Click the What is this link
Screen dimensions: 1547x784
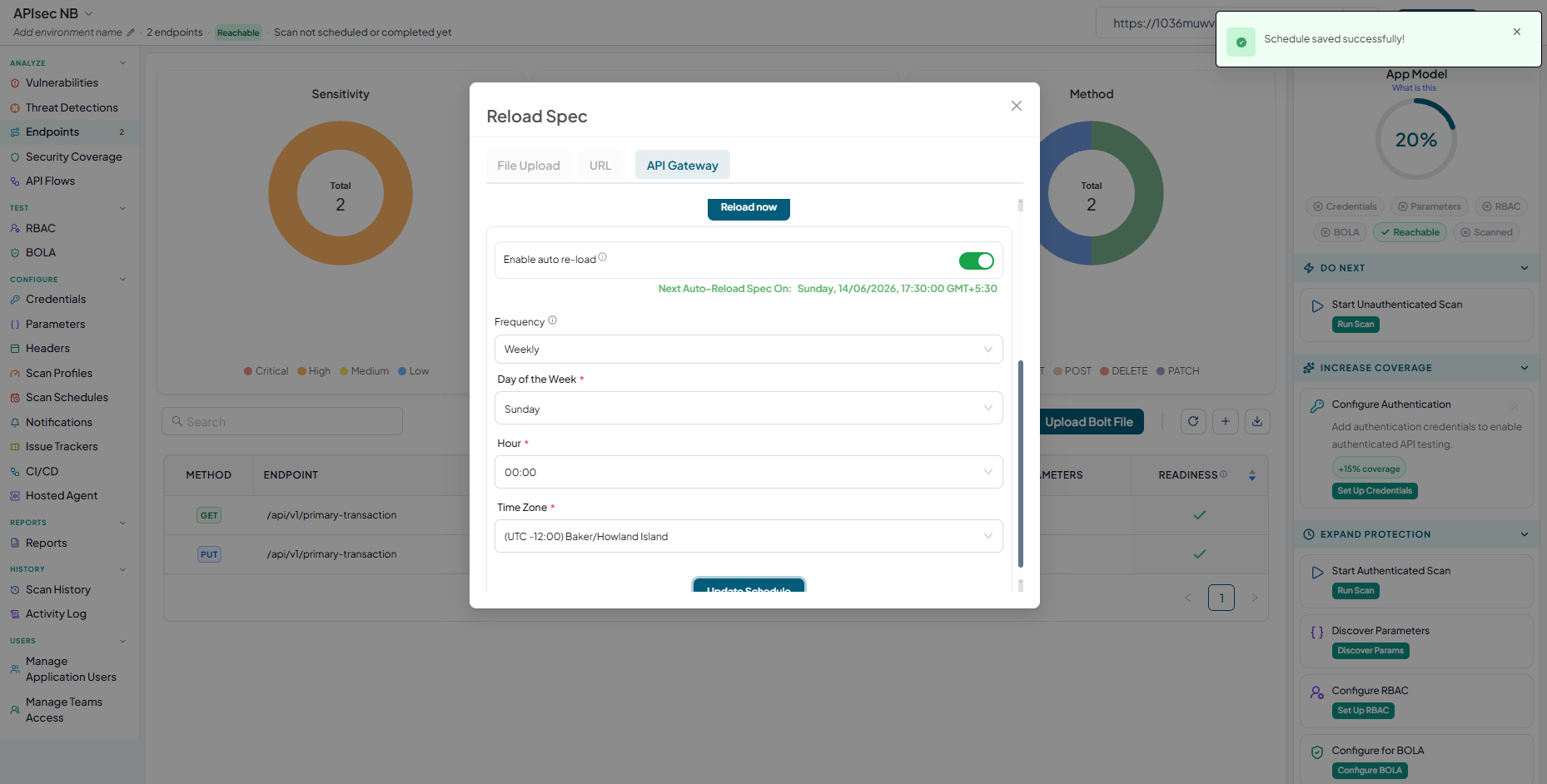tap(1414, 88)
